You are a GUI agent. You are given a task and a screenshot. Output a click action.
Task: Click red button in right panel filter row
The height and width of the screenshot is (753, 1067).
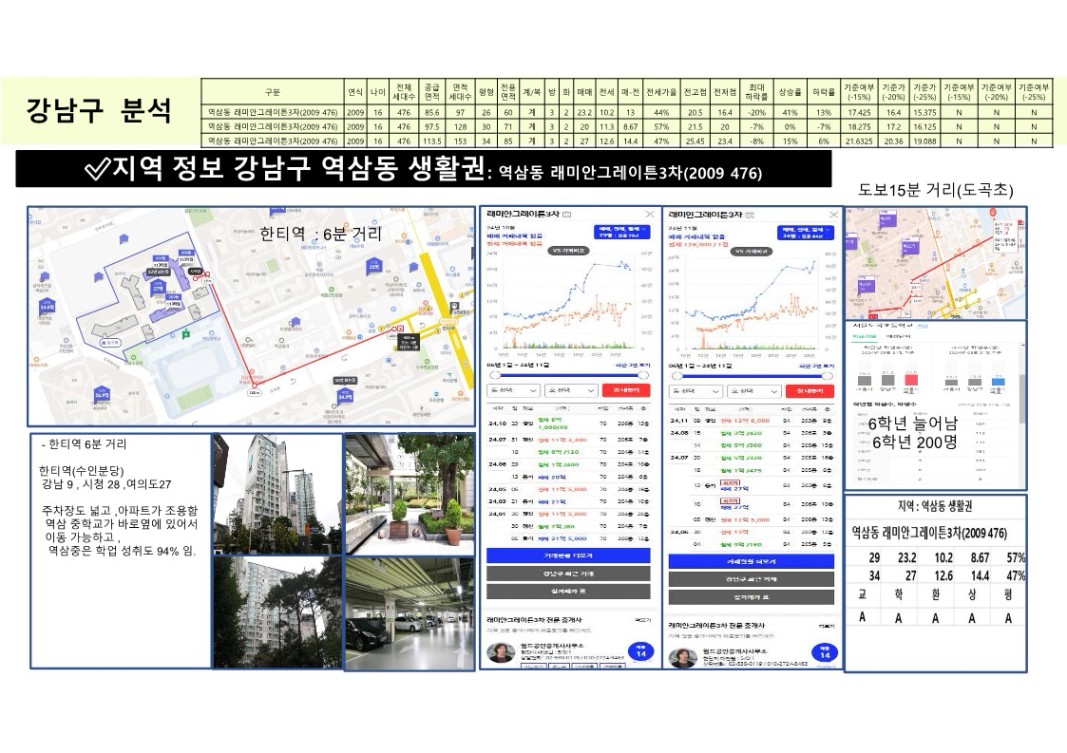point(809,391)
